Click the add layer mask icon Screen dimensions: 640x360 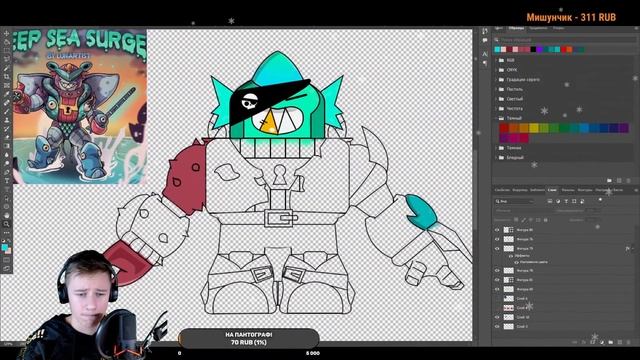coord(593,342)
